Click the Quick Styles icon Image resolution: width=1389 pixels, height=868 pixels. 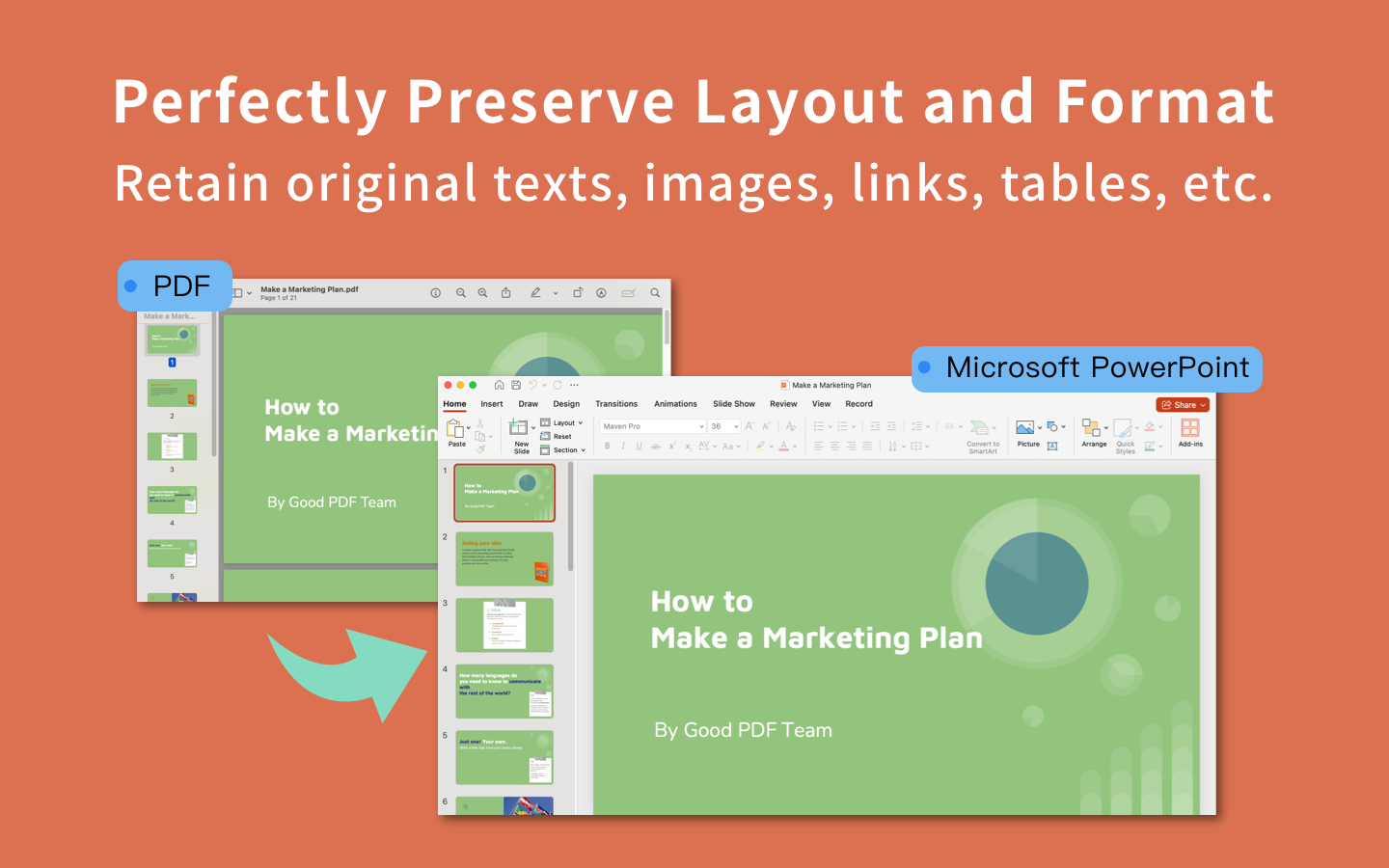pos(1123,427)
